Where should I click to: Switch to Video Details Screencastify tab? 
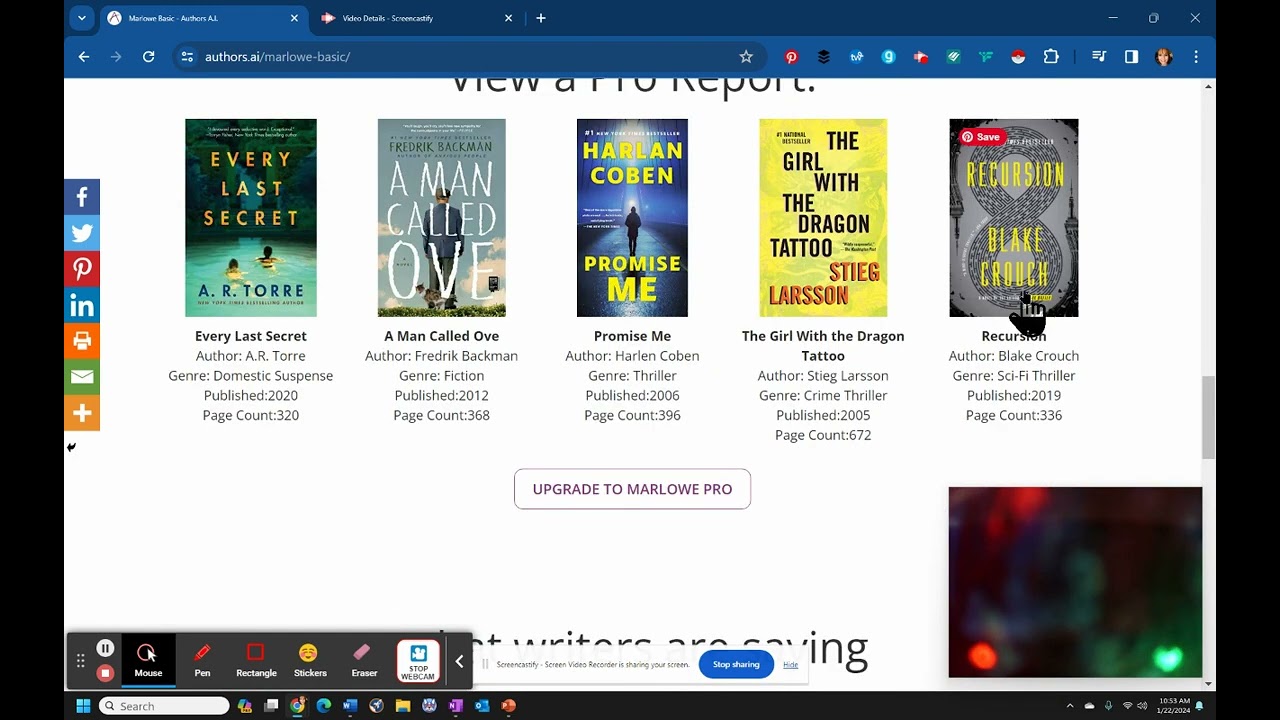[x=417, y=18]
